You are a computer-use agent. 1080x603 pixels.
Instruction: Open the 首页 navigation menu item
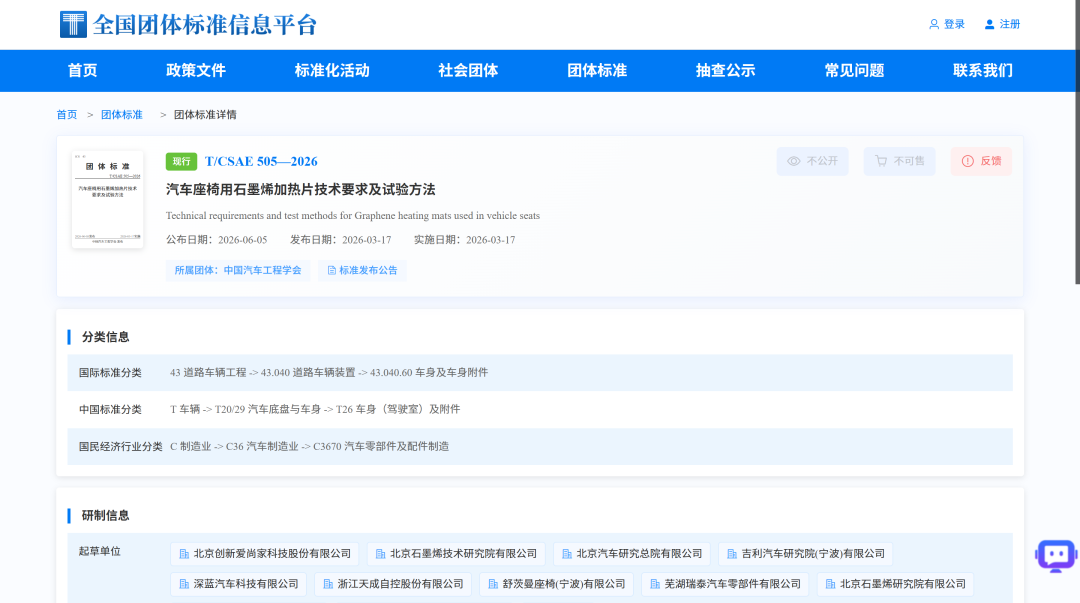[x=83, y=70]
